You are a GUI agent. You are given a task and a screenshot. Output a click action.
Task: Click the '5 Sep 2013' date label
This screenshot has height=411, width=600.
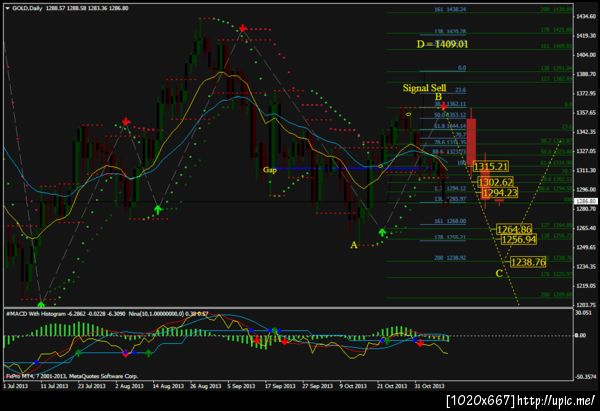[x=241, y=386]
